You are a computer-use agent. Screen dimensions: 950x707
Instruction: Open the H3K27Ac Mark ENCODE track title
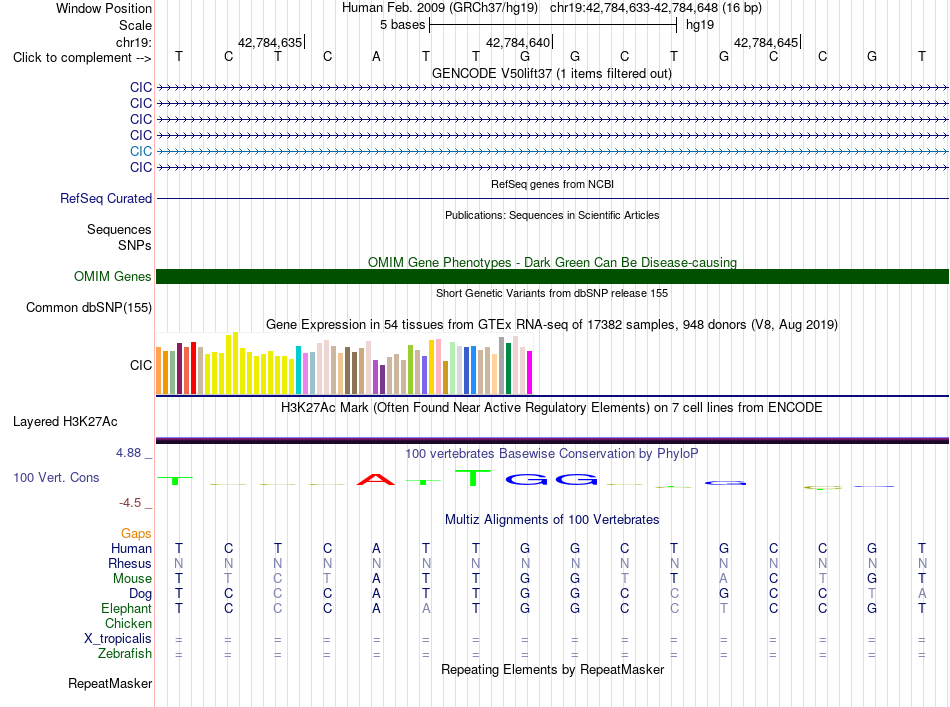pos(552,407)
